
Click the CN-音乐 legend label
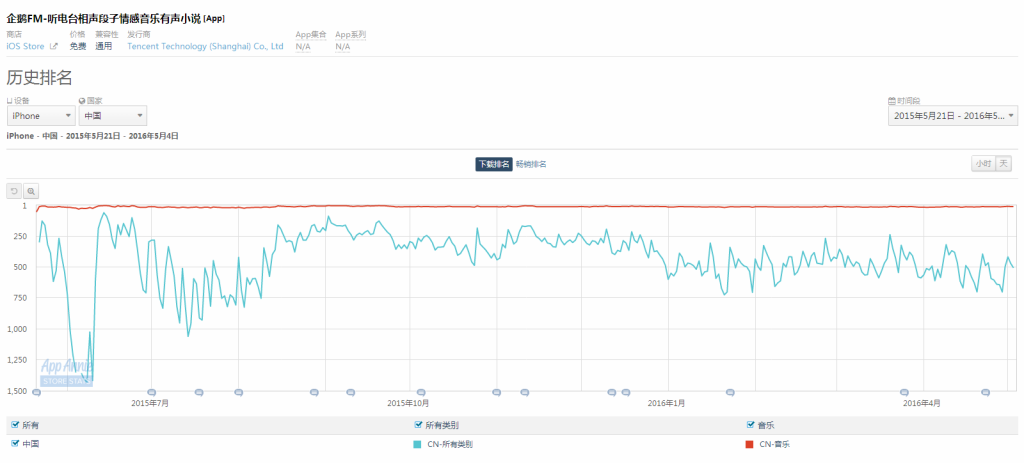776,444
